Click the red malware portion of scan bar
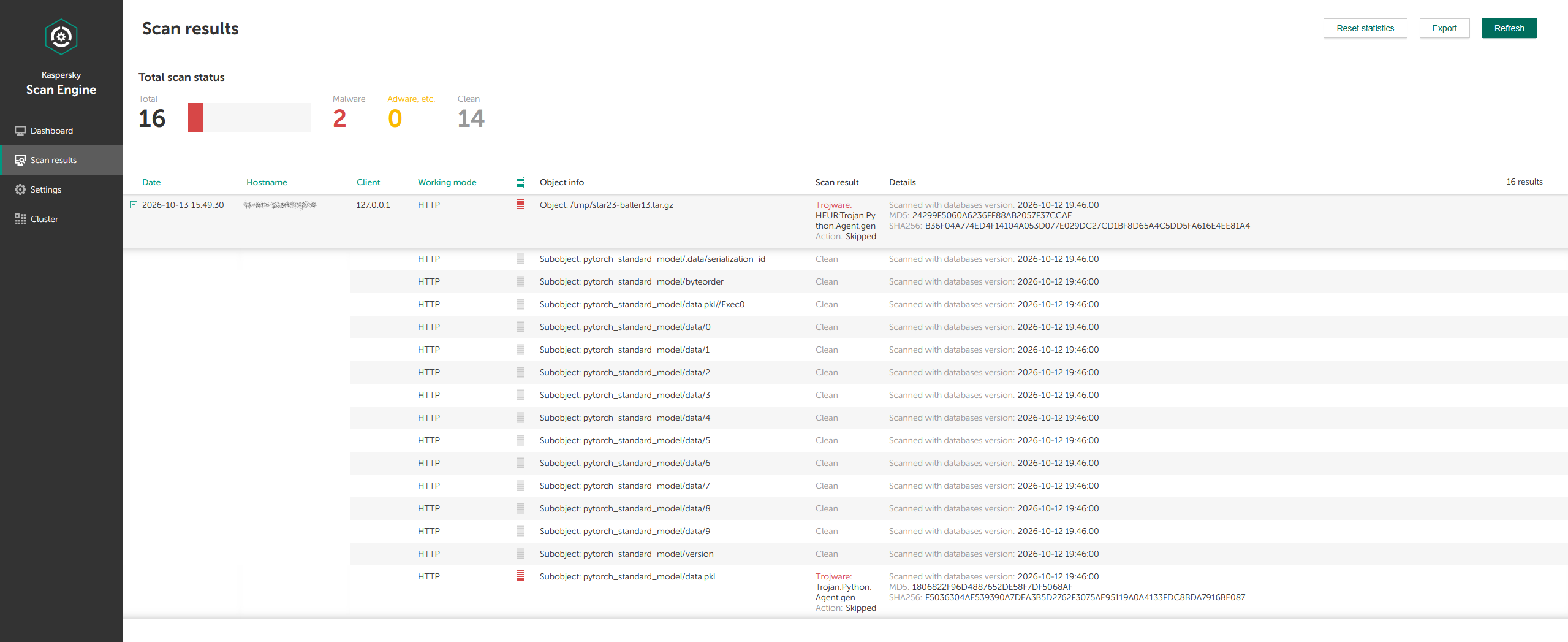 [x=195, y=118]
